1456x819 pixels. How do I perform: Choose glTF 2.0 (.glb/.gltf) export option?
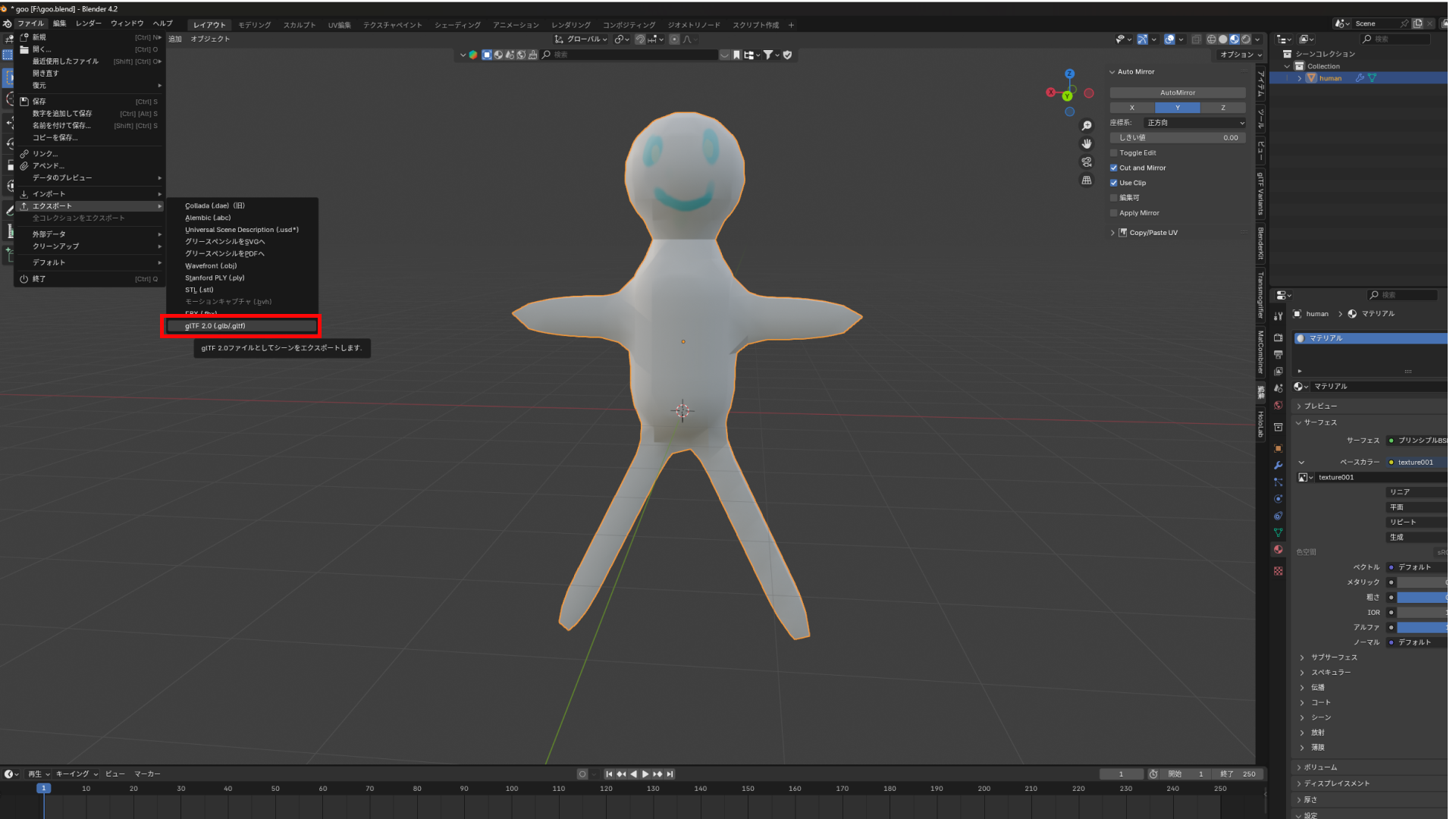[x=241, y=326]
